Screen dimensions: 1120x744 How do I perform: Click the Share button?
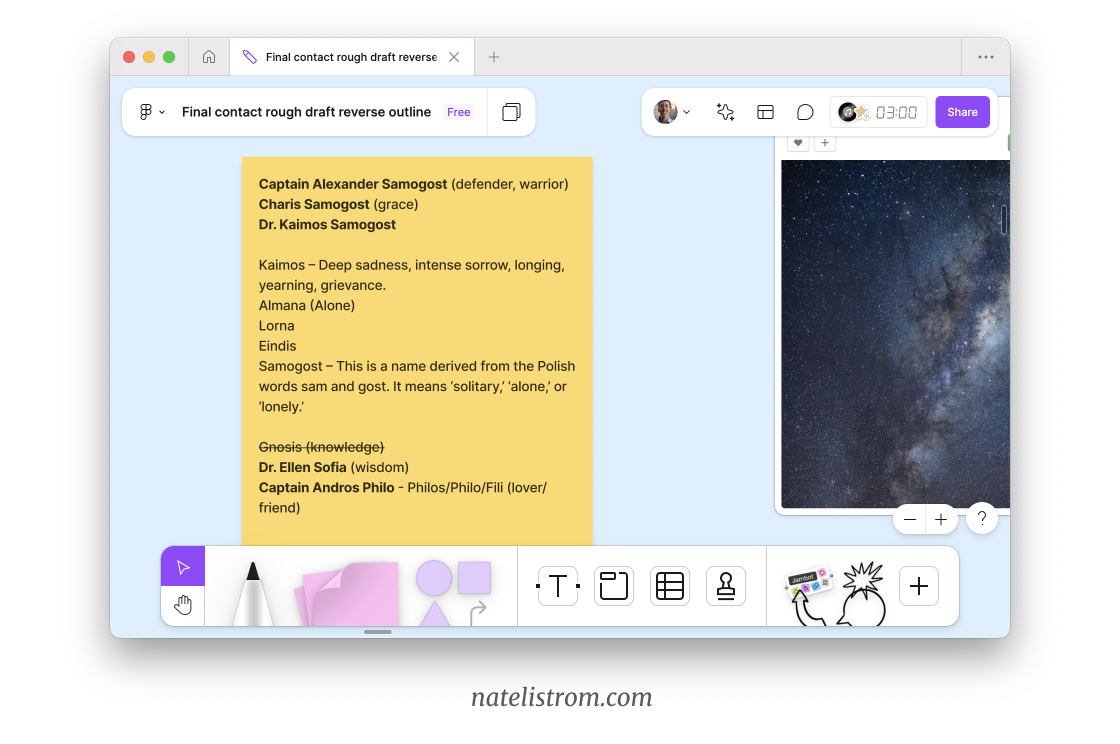point(962,112)
